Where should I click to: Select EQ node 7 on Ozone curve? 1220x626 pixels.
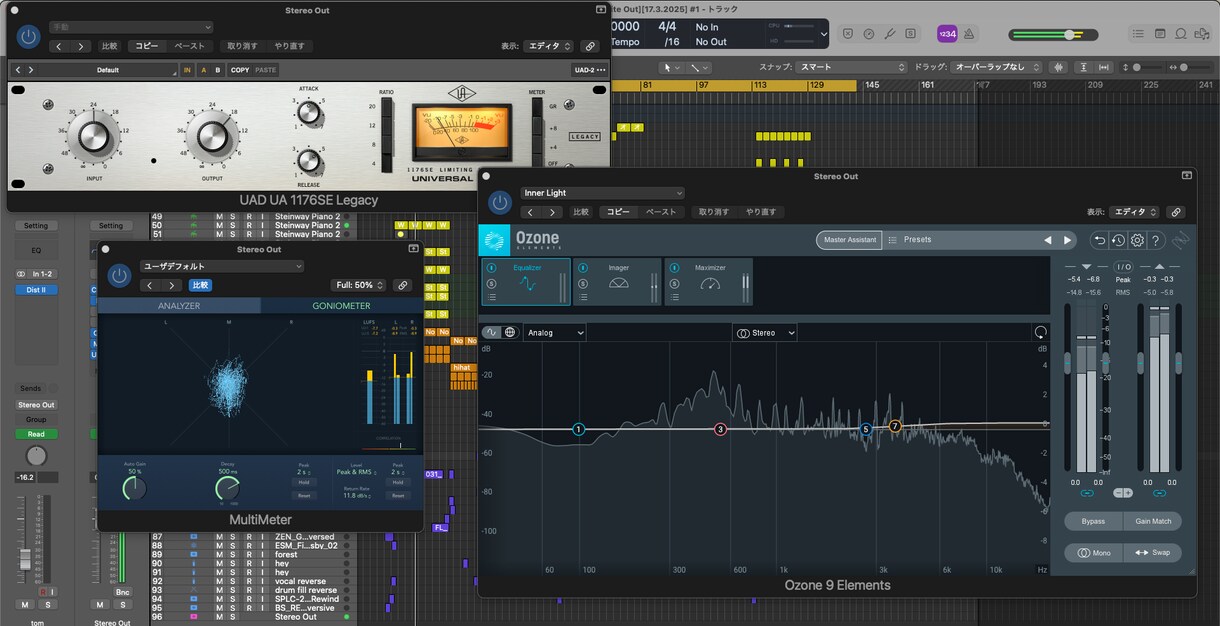(x=895, y=426)
